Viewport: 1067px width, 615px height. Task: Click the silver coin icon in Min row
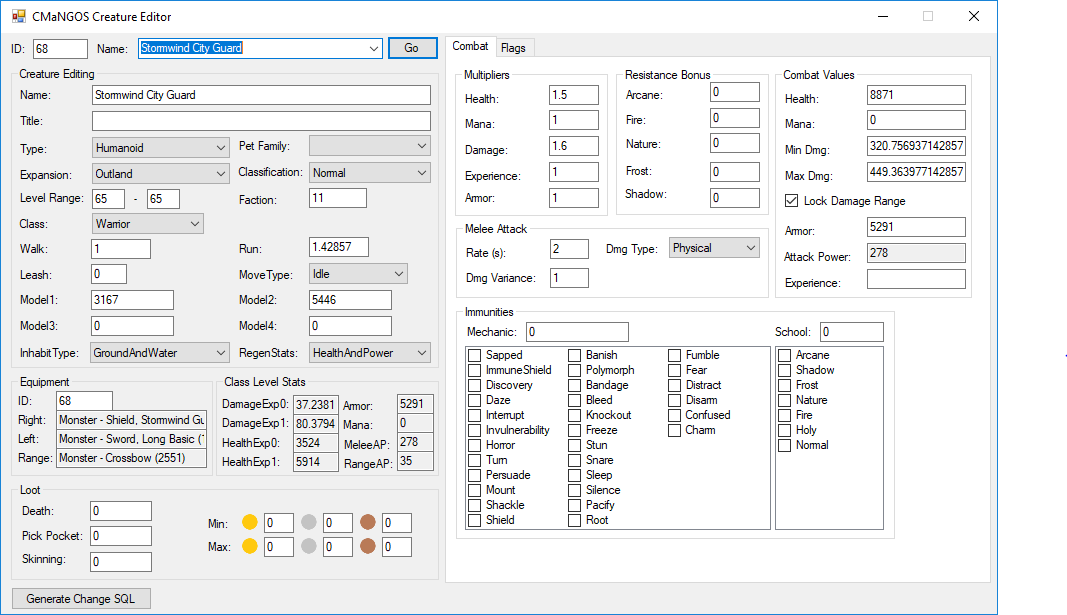tap(309, 522)
